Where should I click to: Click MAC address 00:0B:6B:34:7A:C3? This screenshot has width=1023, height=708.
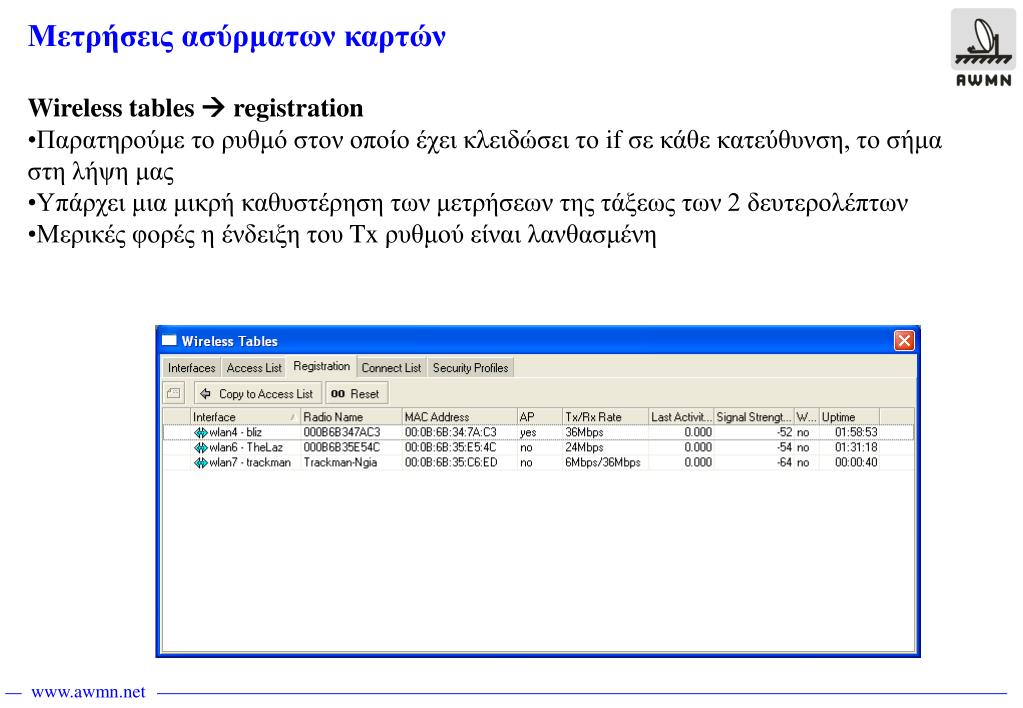coord(450,432)
